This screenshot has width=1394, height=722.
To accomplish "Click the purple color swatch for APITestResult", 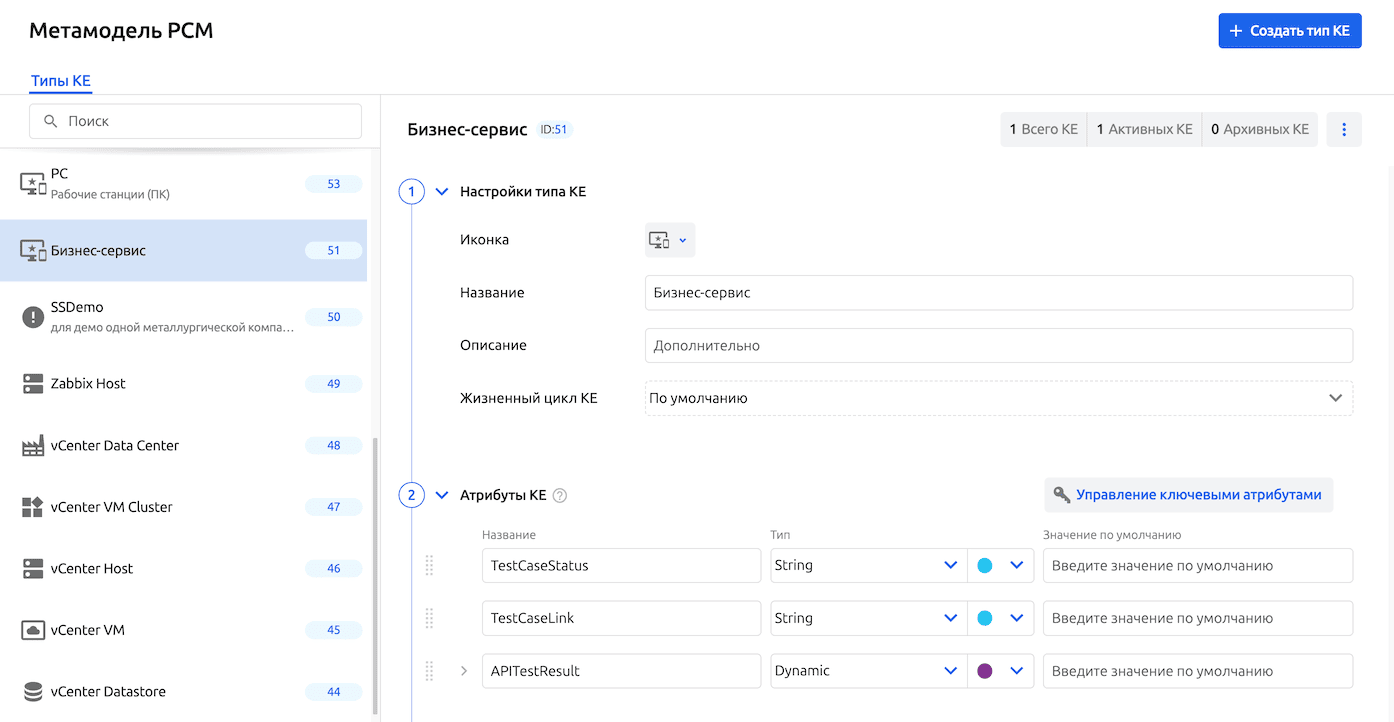I will point(984,671).
